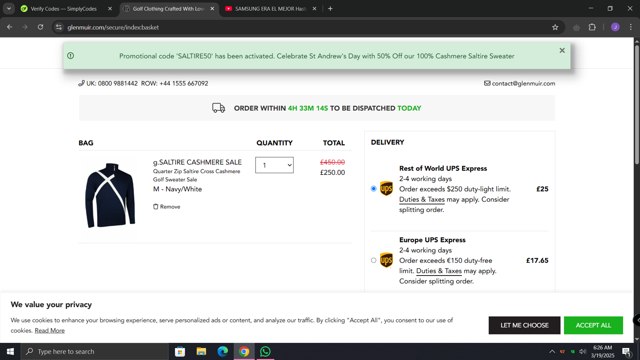Close the Verify Codes SimplyCodes tab

click(110, 9)
